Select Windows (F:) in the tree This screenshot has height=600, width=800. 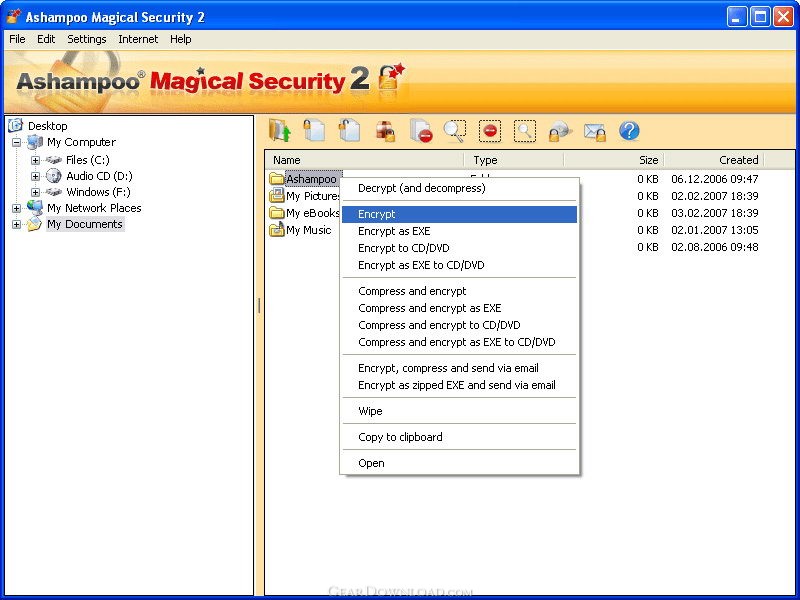[98, 192]
